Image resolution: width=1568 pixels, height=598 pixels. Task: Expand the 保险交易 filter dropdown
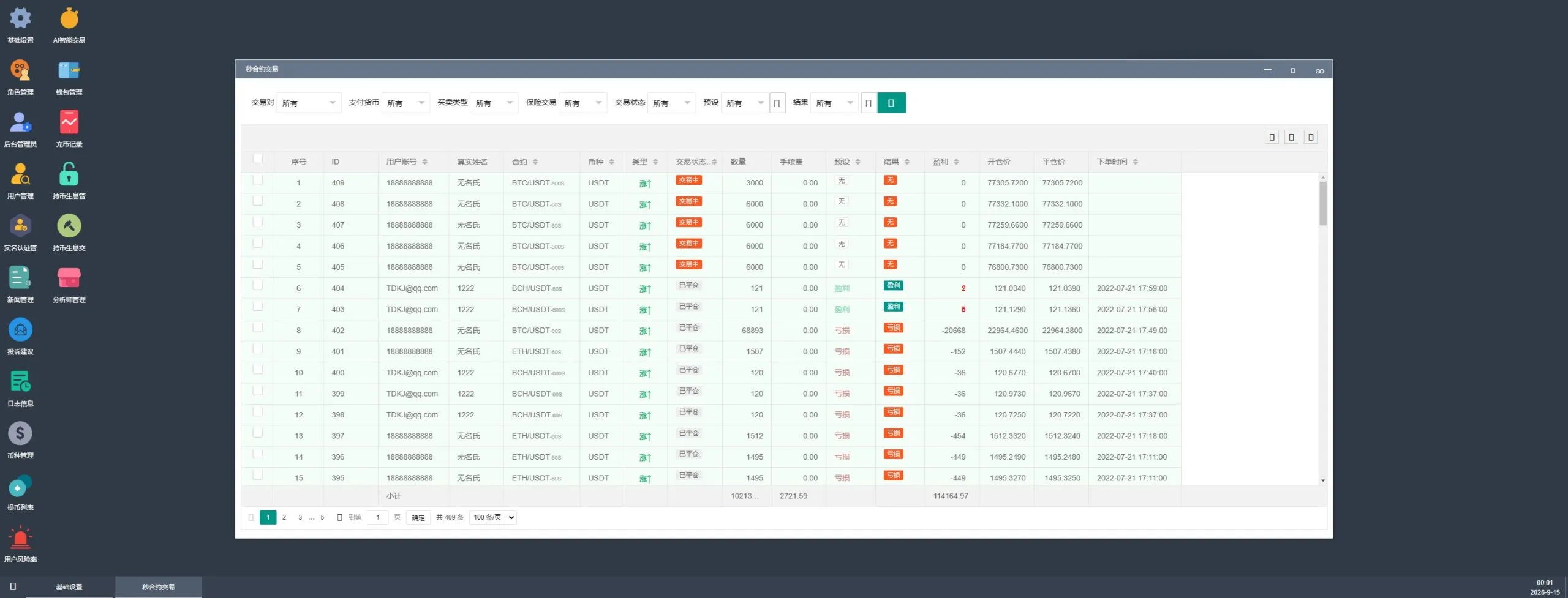coord(583,103)
